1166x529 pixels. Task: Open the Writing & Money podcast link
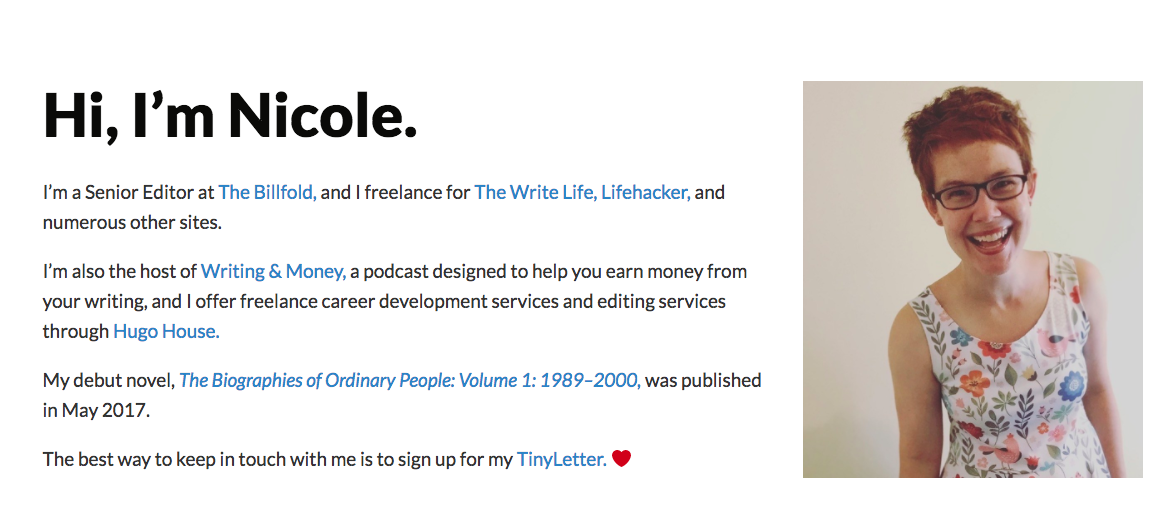click(x=274, y=272)
